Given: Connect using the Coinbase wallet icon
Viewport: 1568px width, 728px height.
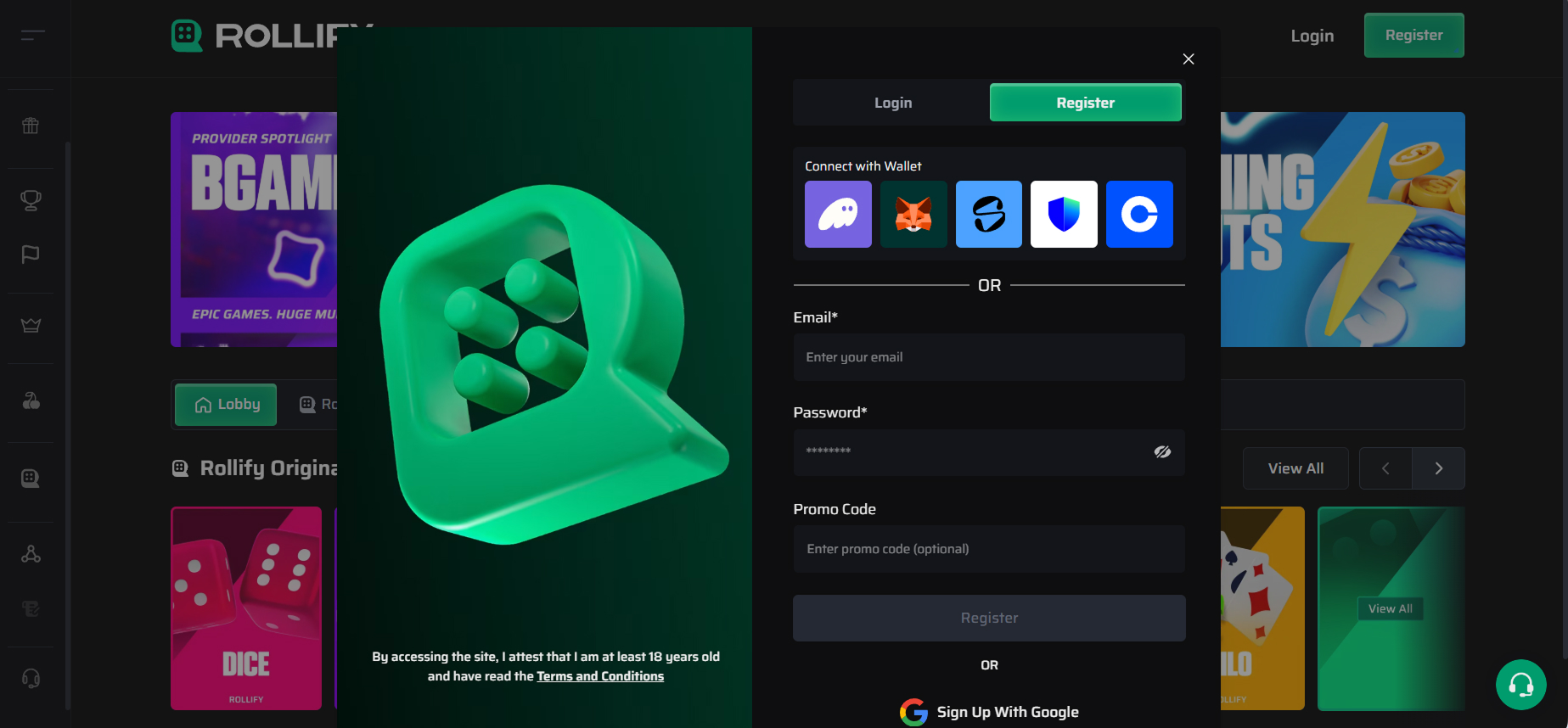Looking at the screenshot, I should (x=1139, y=214).
